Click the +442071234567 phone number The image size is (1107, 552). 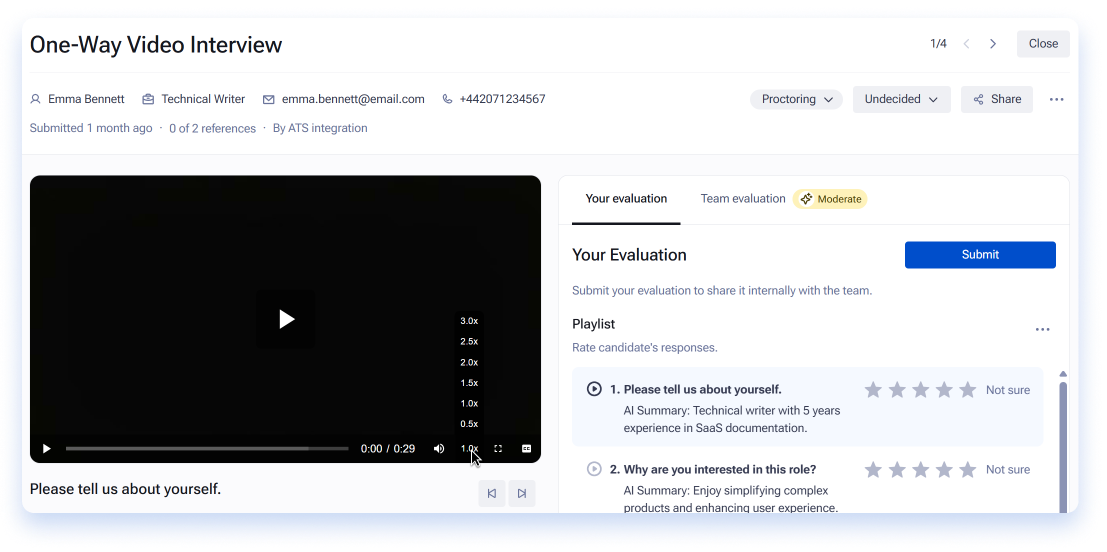pos(503,100)
